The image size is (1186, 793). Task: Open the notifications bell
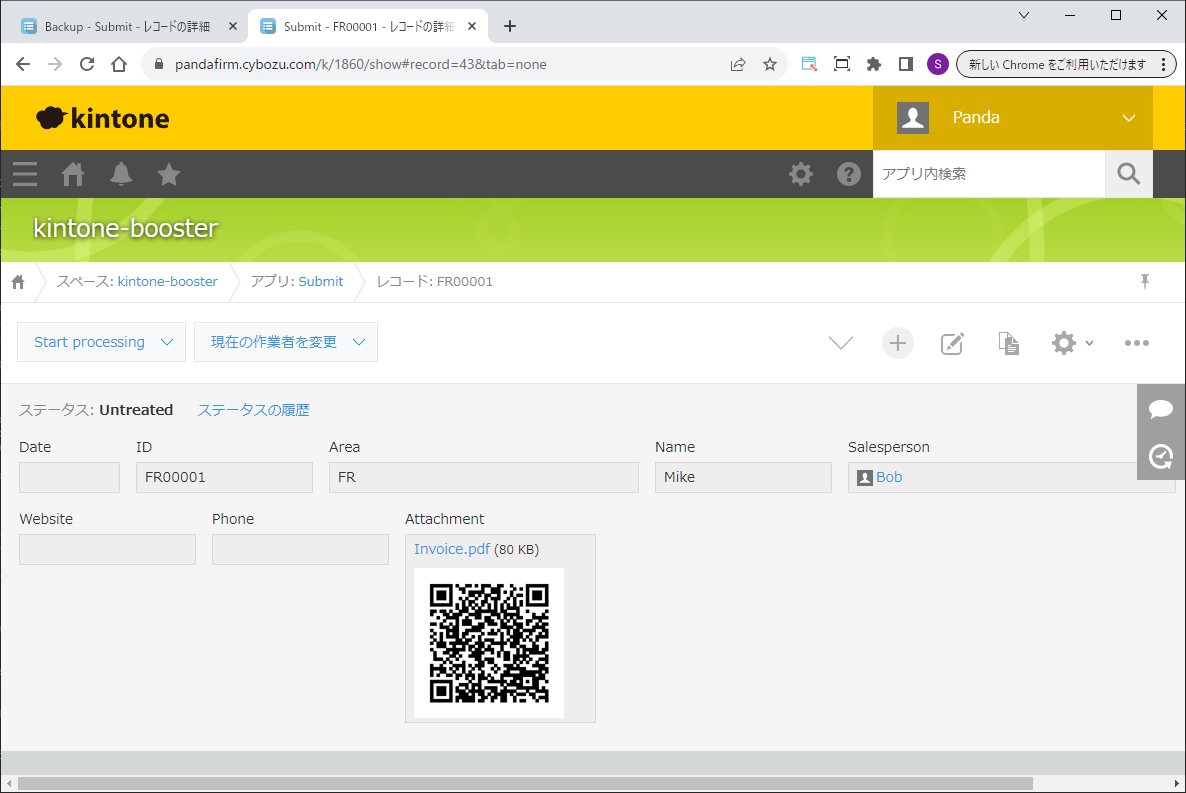click(121, 174)
